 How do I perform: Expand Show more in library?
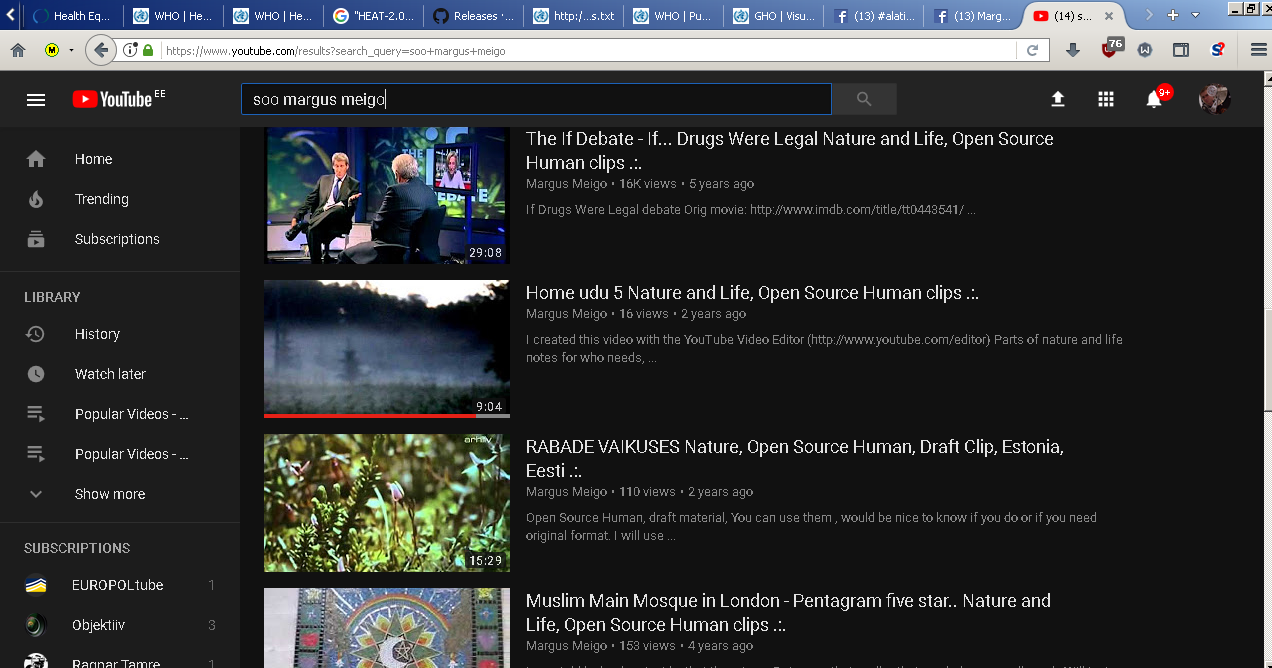(x=110, y=494)
